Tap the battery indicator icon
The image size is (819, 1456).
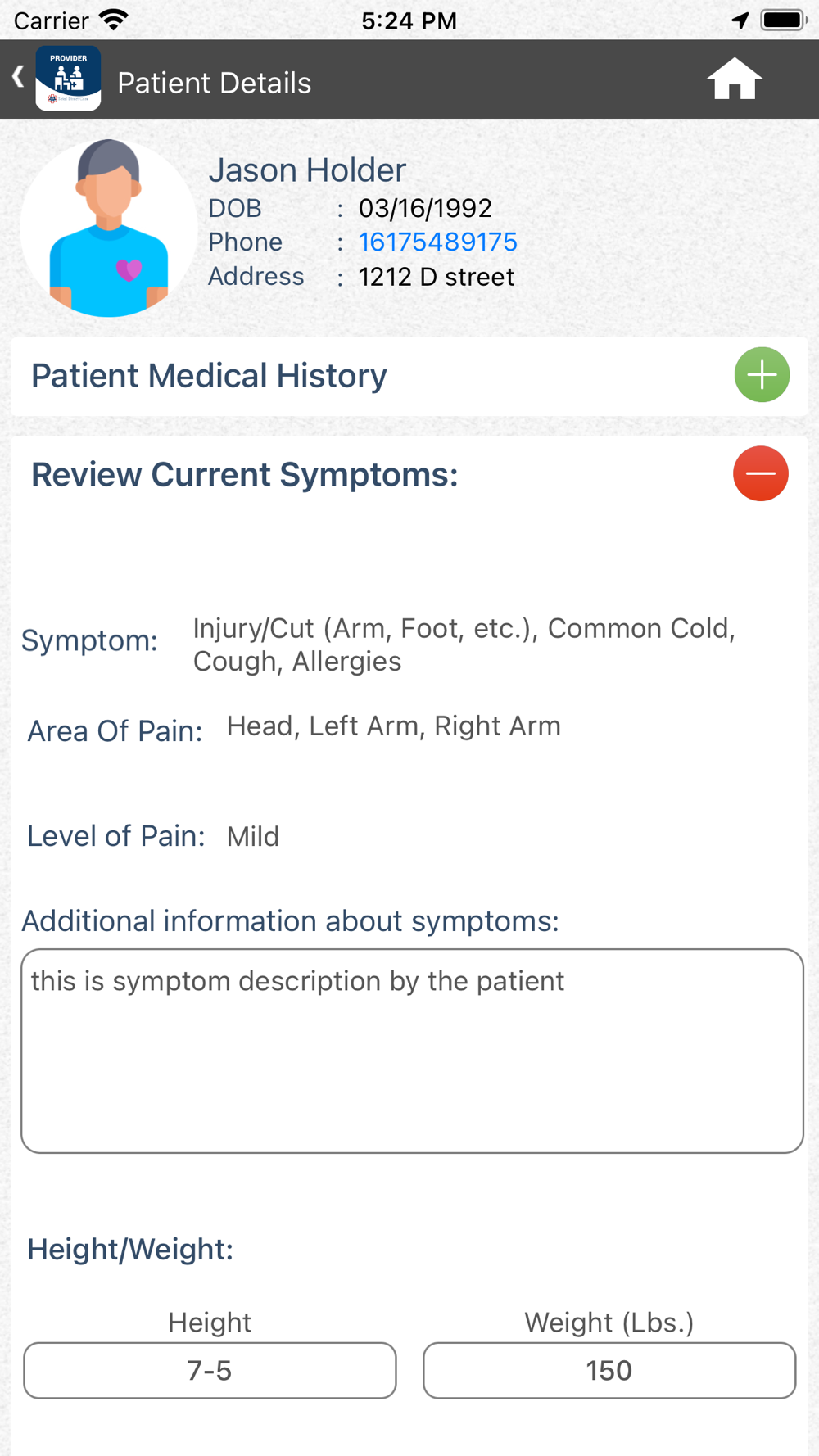coord(783,20)
